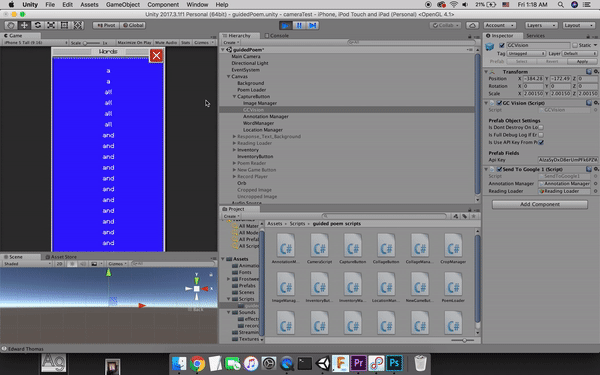Open Unity in the Dock
This screenshot has height=375, width=600.
[x=323, y=363]
